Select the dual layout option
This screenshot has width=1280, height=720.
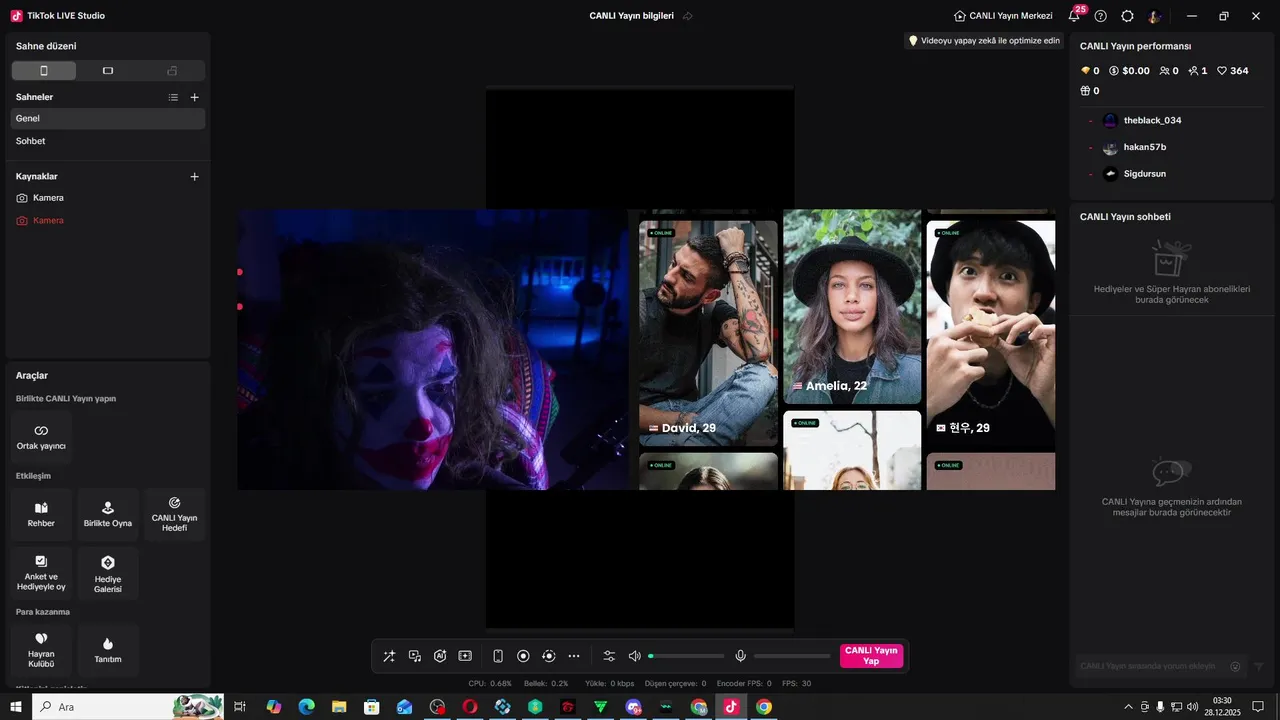coord(172,71)
